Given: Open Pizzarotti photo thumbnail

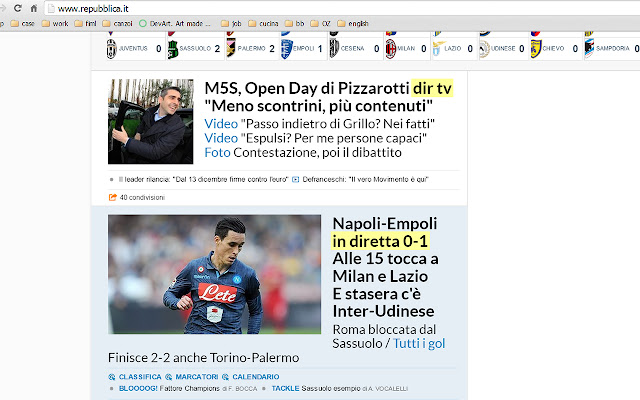Looking at the screenshot, I should pos(151,122).
